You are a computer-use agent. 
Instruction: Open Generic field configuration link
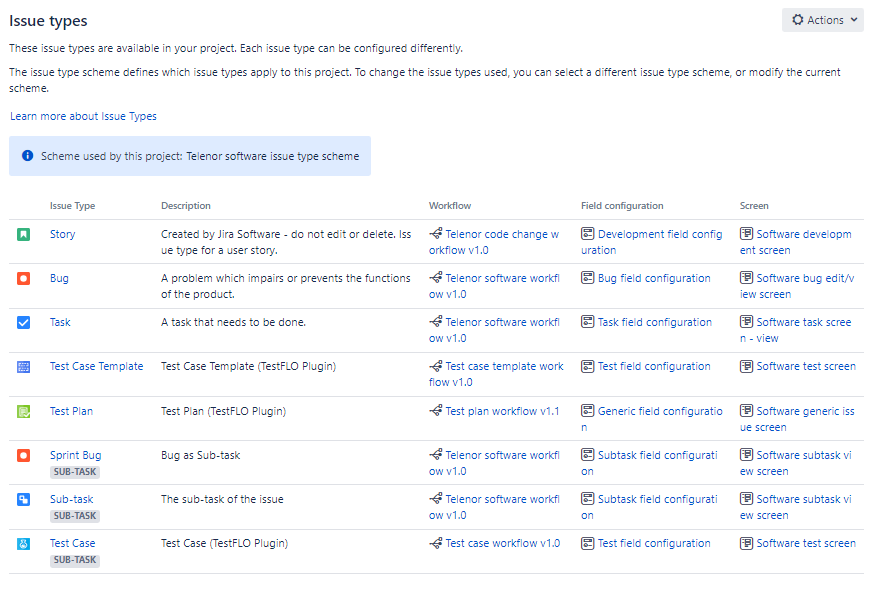click(x=659, y=411)
